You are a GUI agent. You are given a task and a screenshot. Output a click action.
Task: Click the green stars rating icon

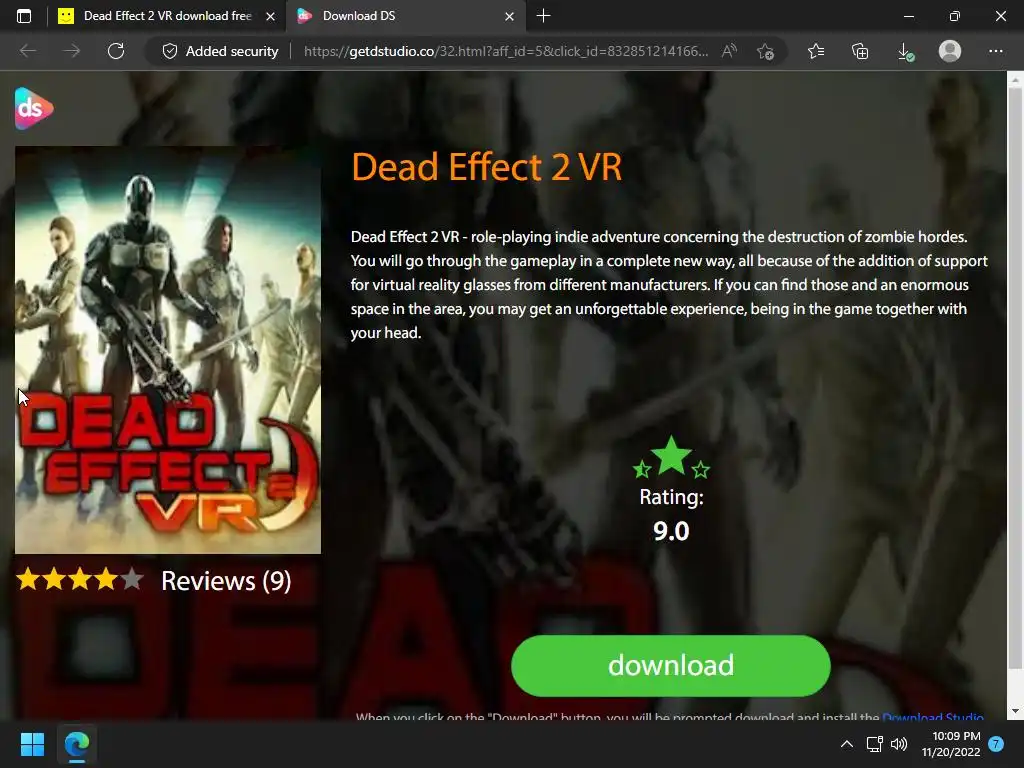coord(671,457)
